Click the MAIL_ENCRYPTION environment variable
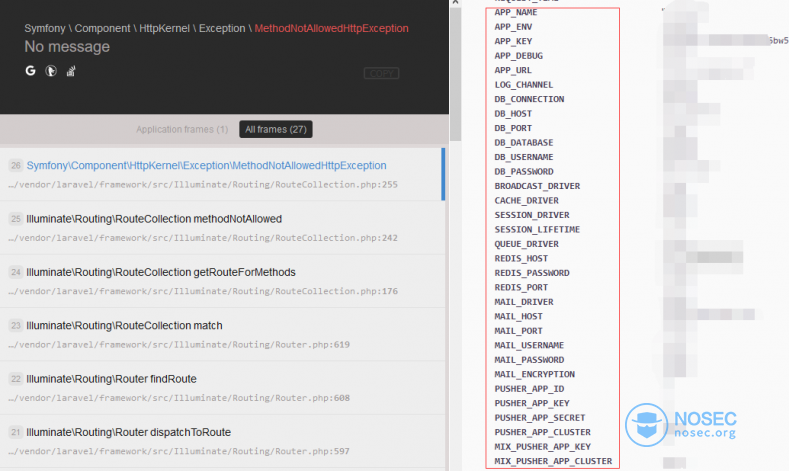The width and height of the screenshot is (789, 471). tap(534, 375)
